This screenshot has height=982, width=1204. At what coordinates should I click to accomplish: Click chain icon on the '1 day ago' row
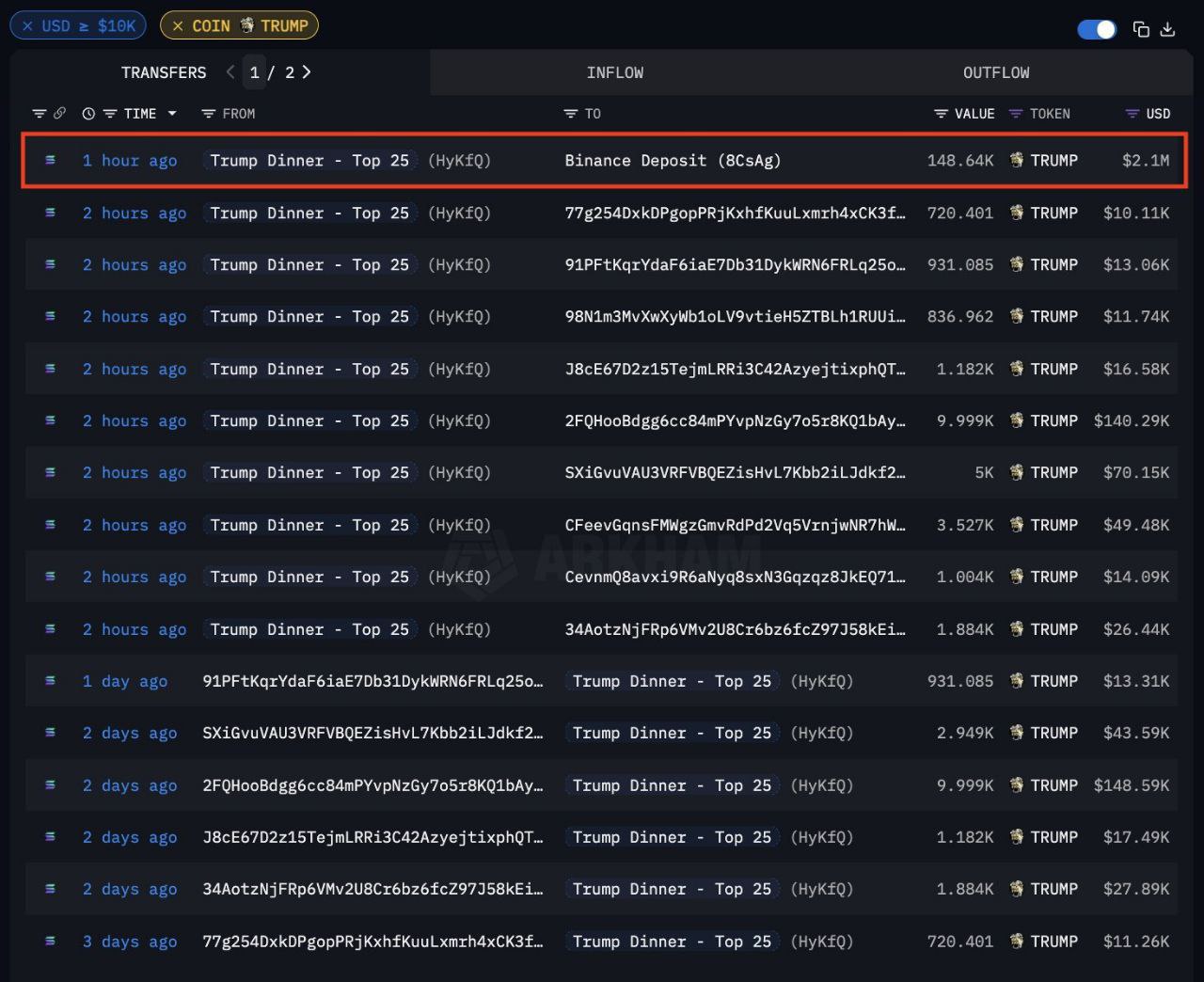50,680
